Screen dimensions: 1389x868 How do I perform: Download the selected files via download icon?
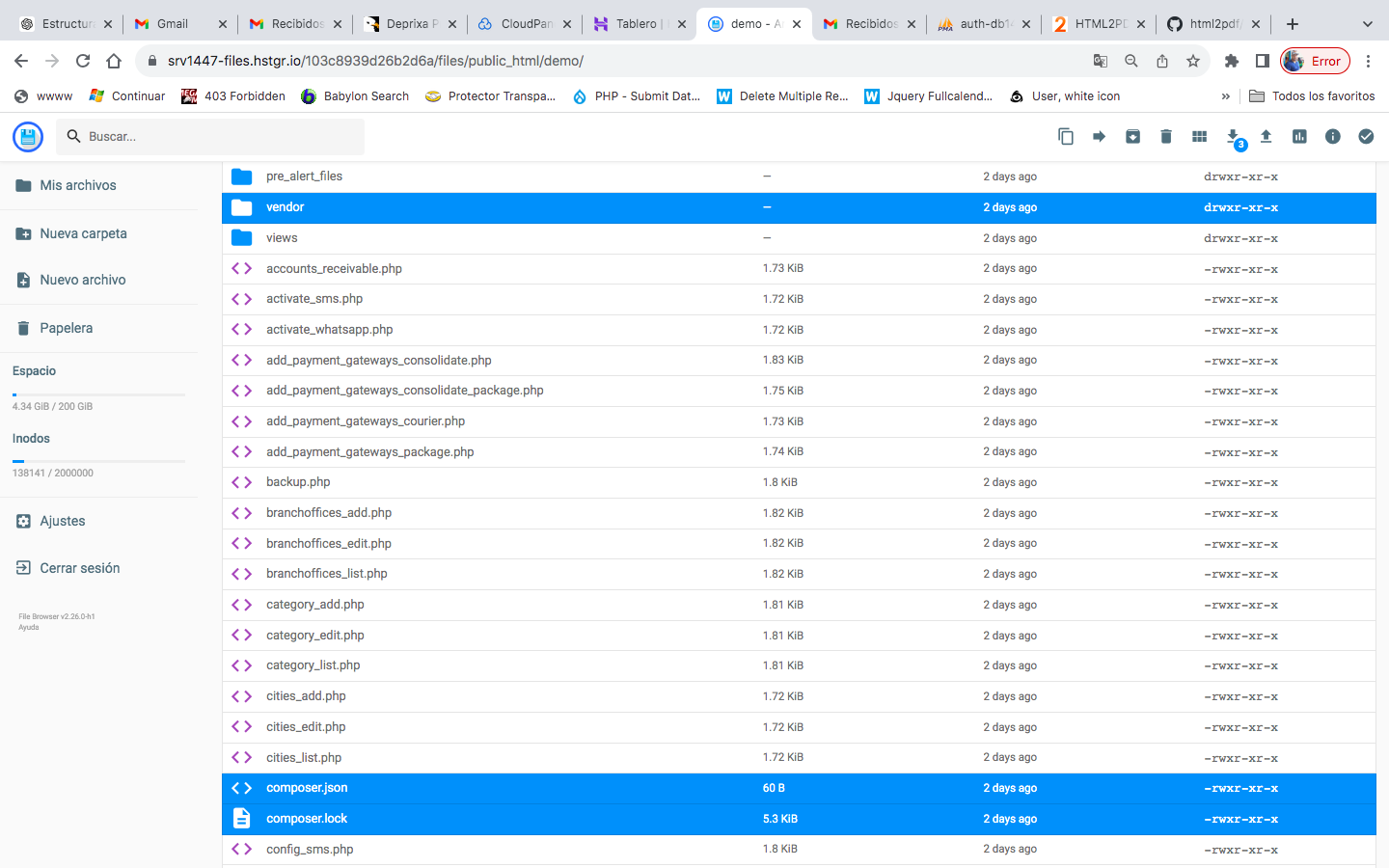tap(1233, 137)
